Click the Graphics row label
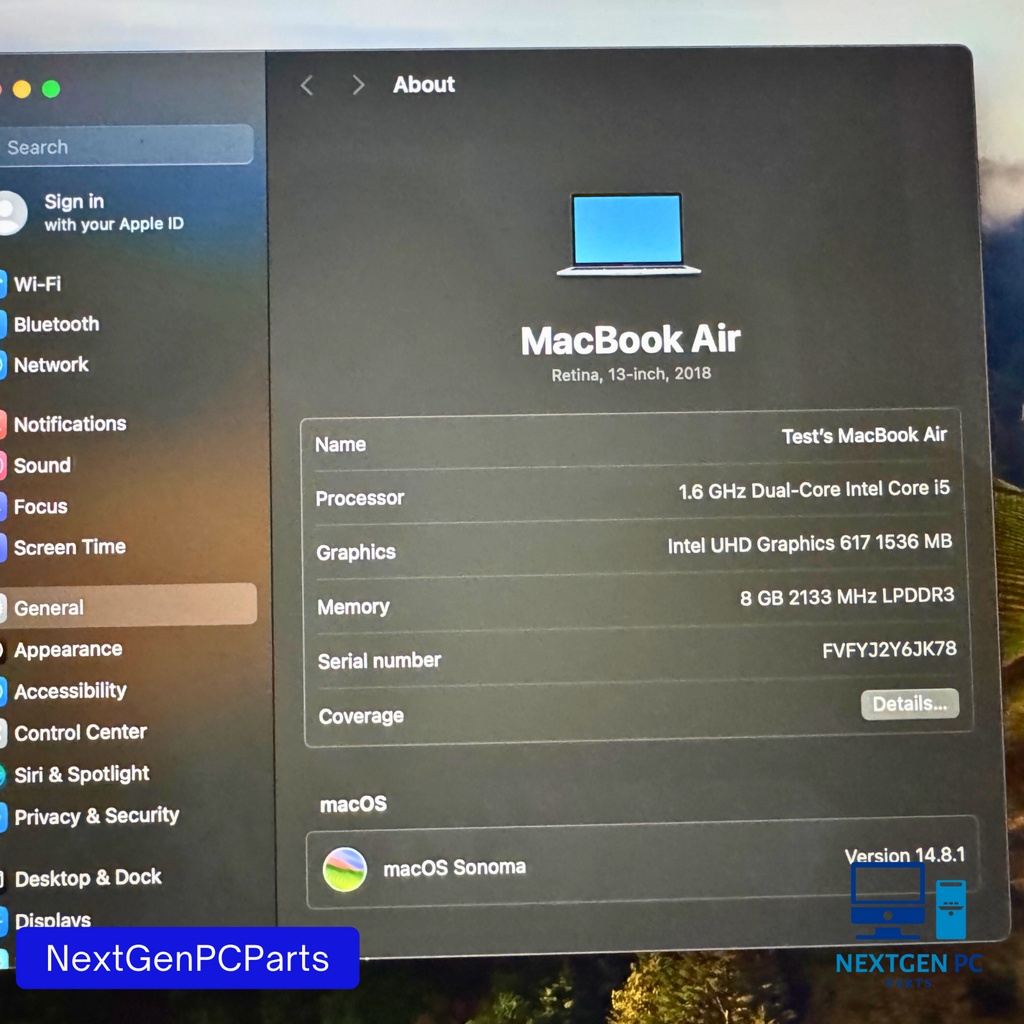 (x=356, y=552)
